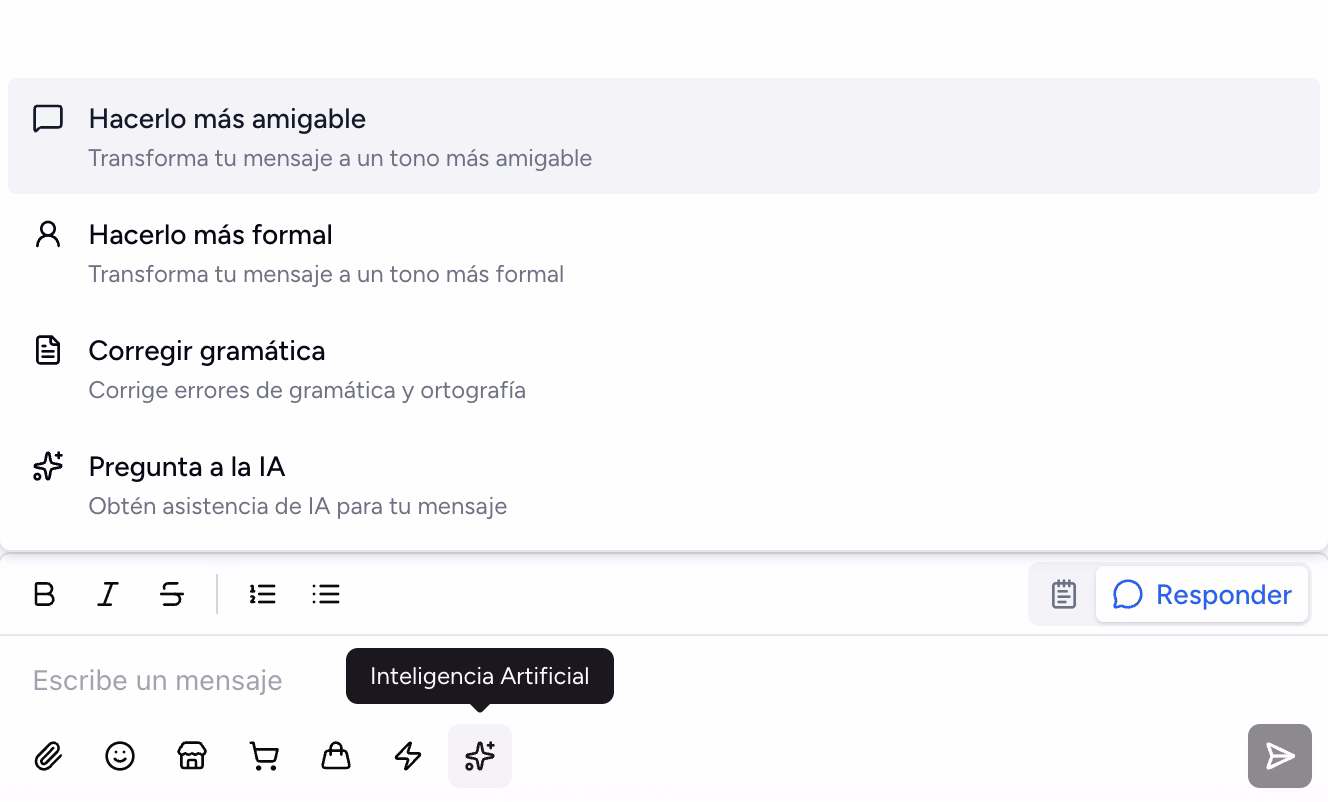Toggle italic text formatting
The height and width of the screenshot is (802, 1328).
[107, 594]
